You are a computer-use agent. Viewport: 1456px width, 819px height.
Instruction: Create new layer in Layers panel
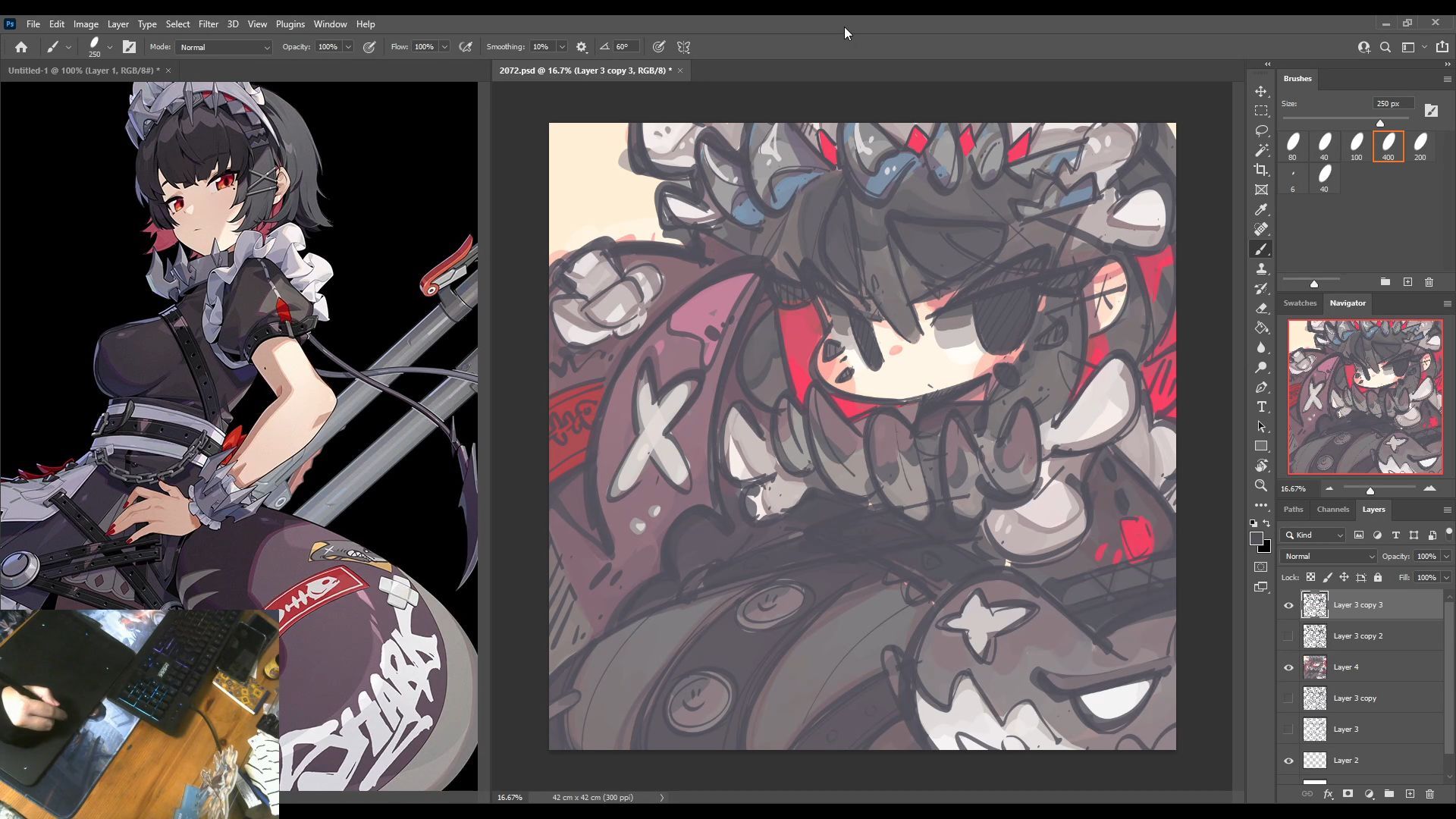[1410, 794]
